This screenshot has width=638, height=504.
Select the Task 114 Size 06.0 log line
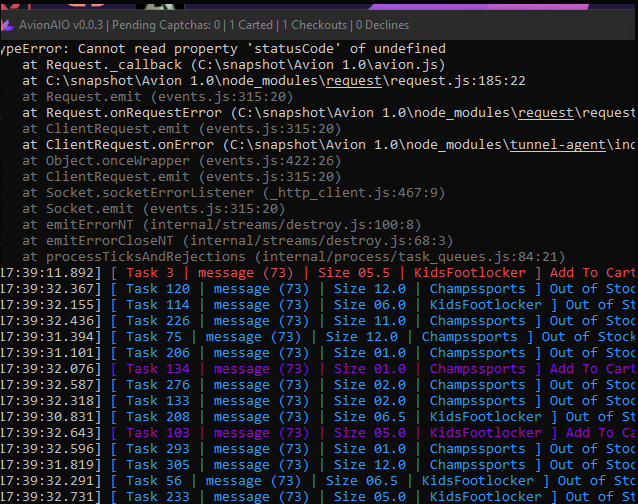[319, 305]
